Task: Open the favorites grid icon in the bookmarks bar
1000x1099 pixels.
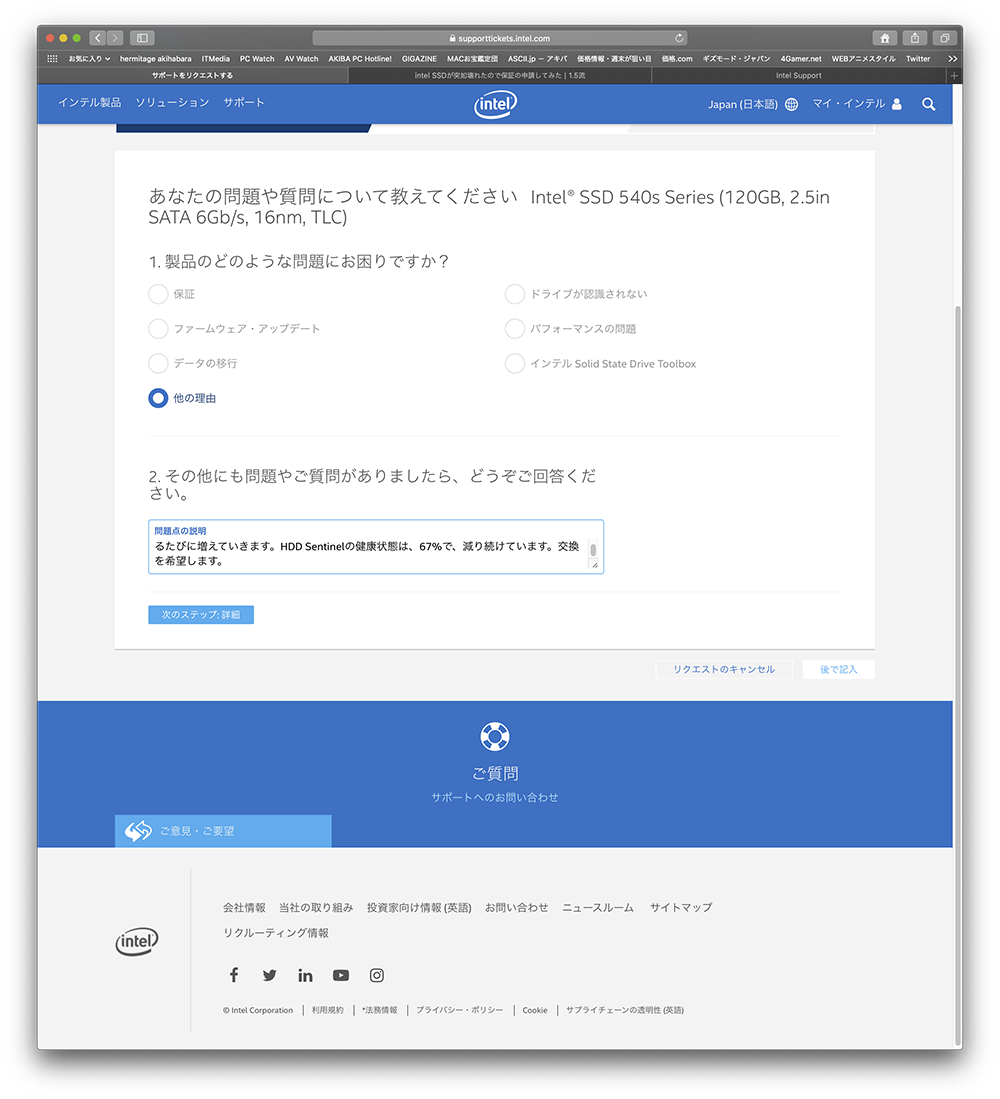Action: (x=52, y=59)
